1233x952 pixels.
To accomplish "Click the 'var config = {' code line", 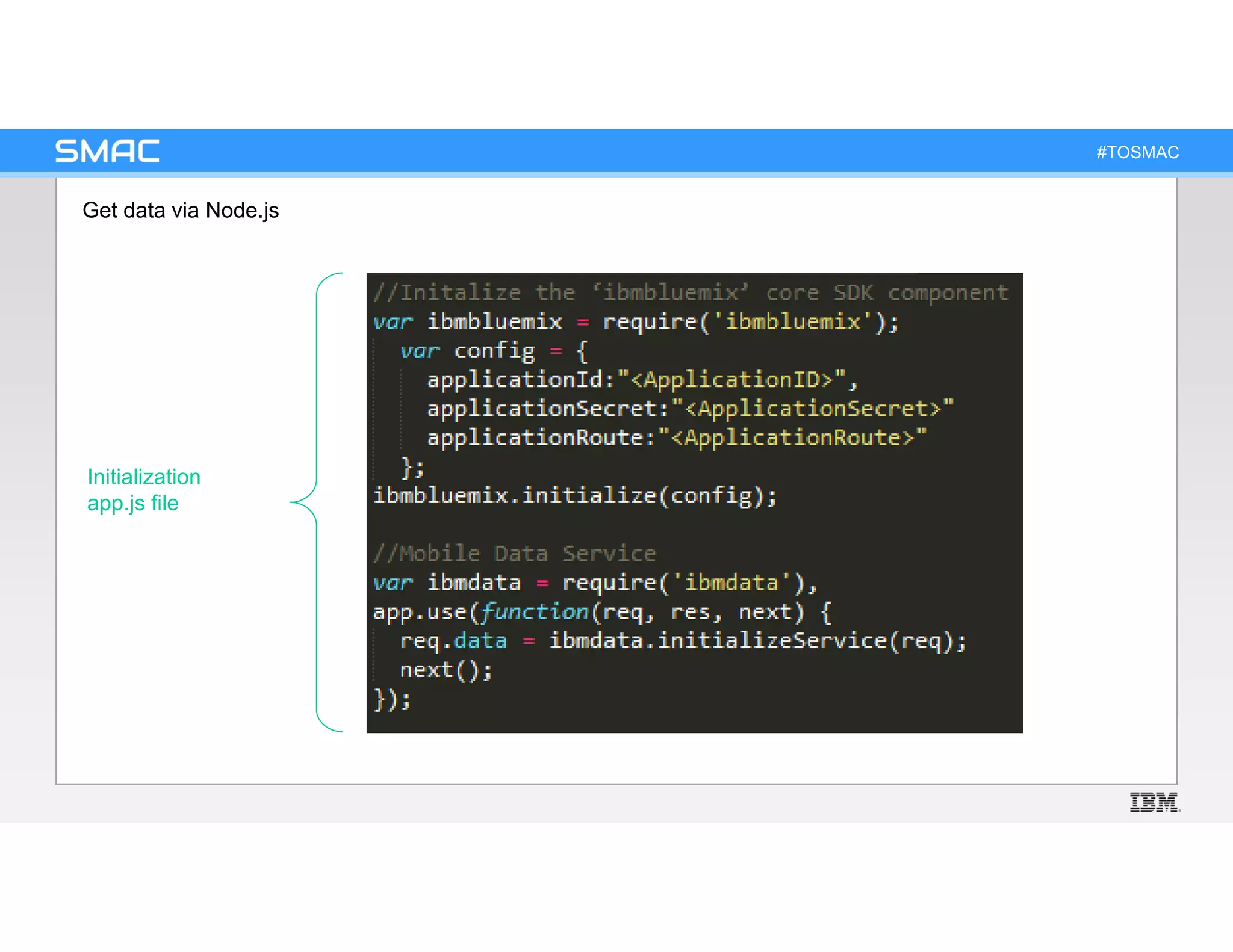I will [494, 351].
